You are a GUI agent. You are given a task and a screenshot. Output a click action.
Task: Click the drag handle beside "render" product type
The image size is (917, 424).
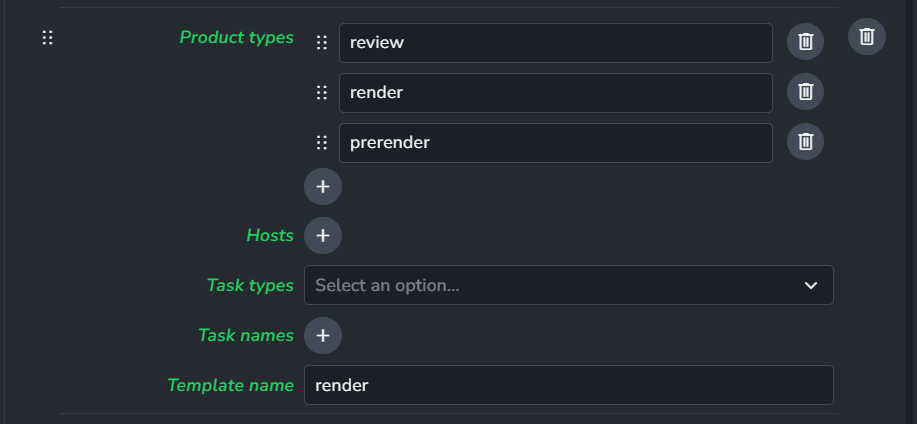pyautogui.click(x=322, y=92)
